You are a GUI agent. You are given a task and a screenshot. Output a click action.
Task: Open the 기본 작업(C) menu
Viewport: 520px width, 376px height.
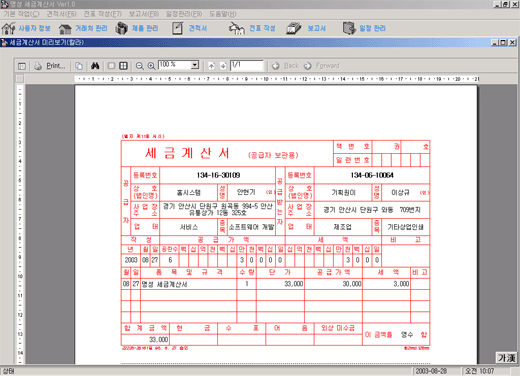point(21,14)
